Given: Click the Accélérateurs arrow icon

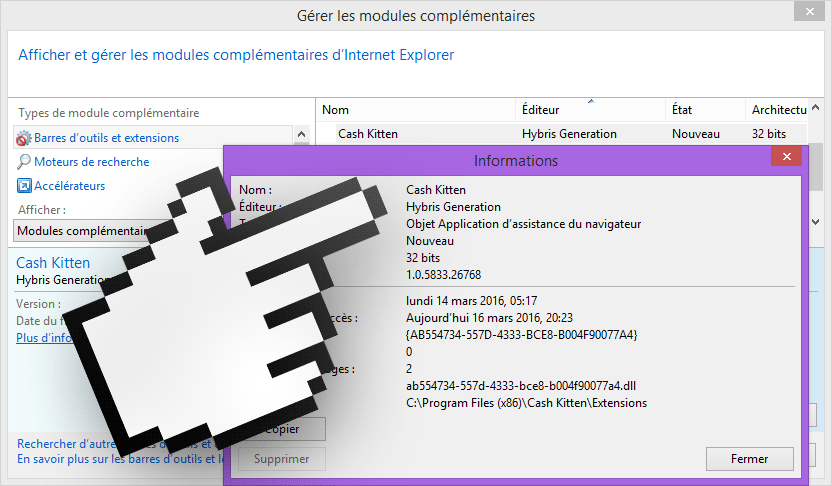Looking at the screenshot, I should 24,186.
